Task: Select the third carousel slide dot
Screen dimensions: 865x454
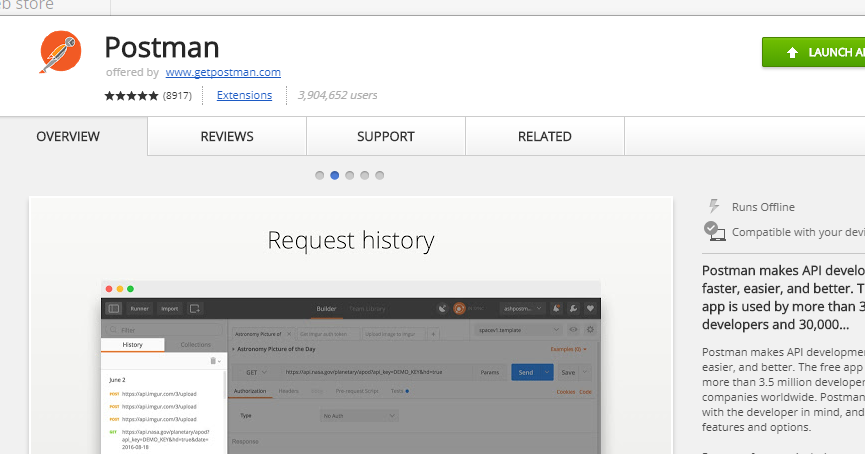Action: tap(349, 175)
